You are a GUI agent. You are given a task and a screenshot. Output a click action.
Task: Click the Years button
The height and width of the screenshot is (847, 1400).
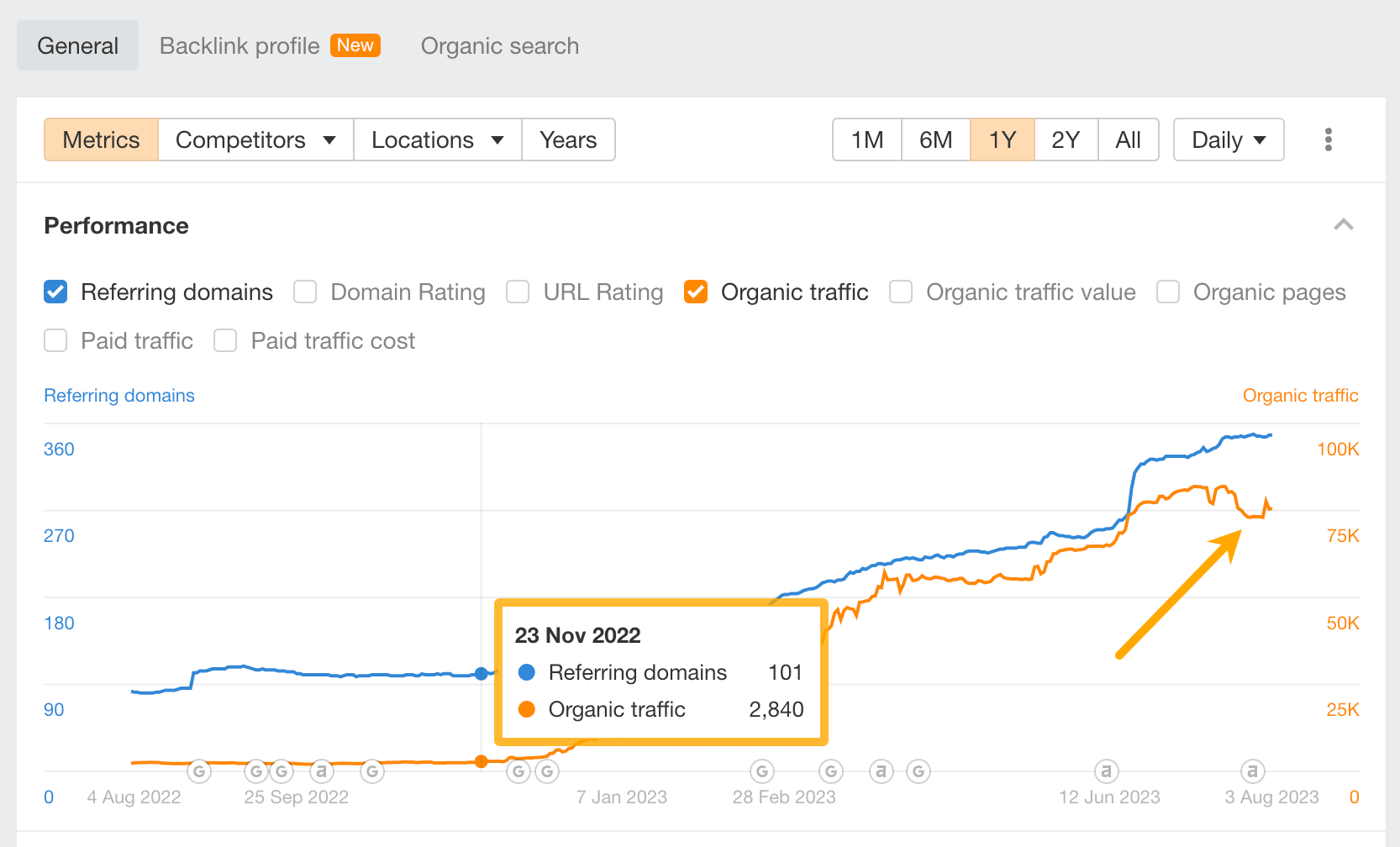pos(568,139)
